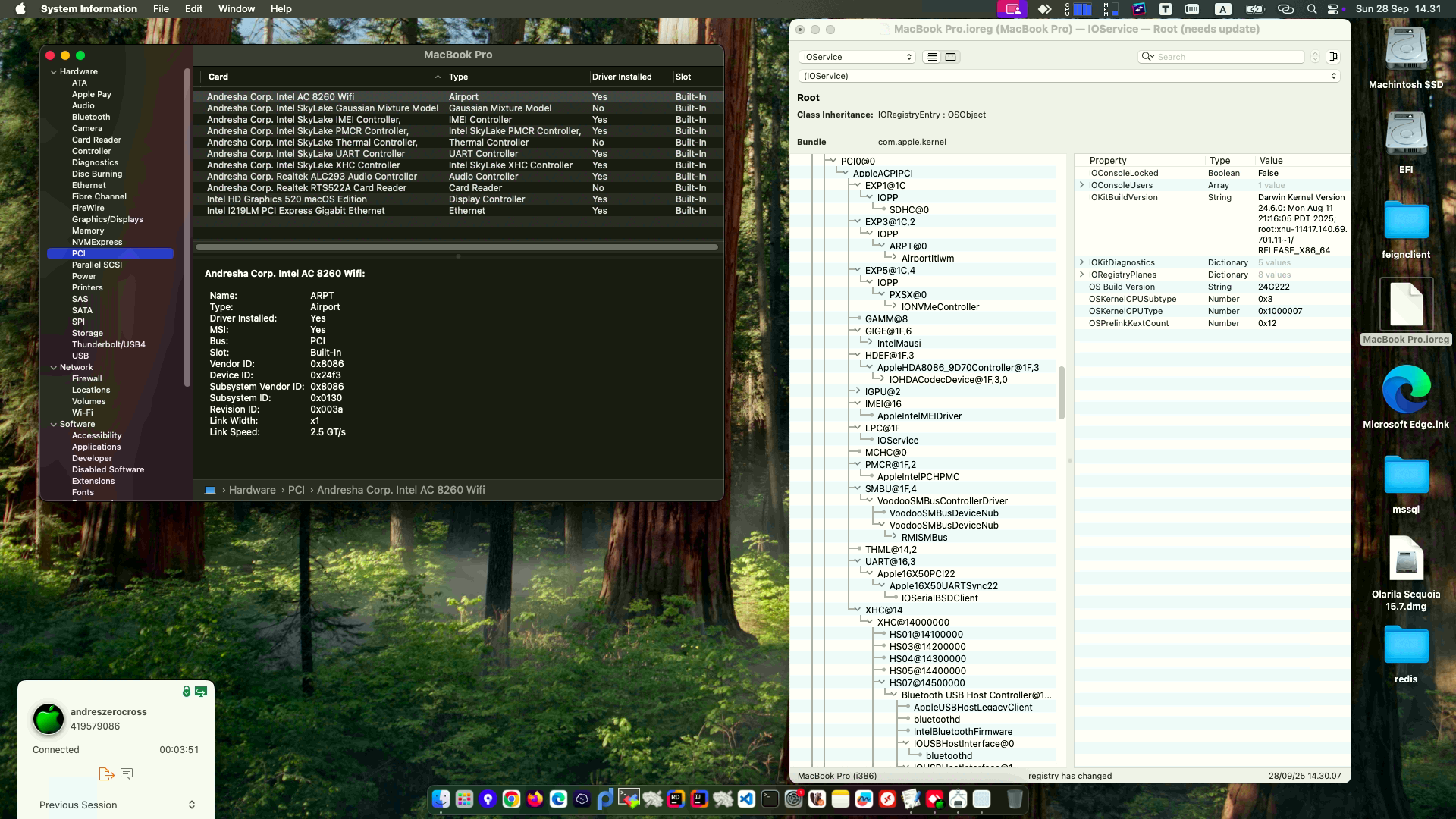Select the EFI volume on desktop

pyautogui.click(x=1406, y=143)
